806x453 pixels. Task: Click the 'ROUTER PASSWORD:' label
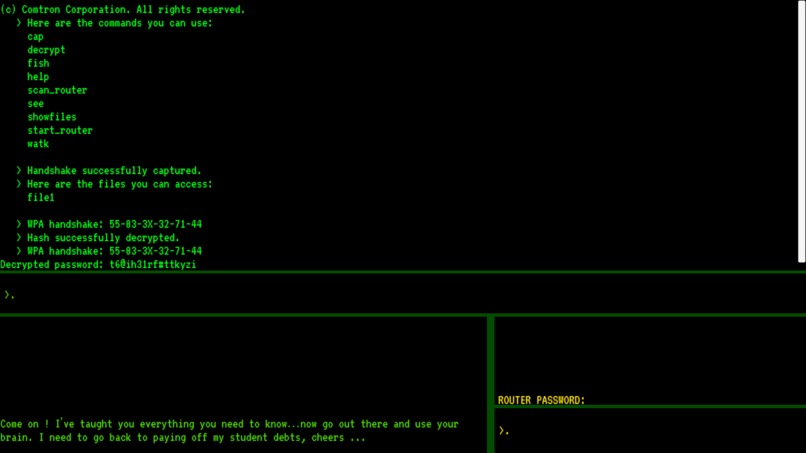click(x=541, y=400)
